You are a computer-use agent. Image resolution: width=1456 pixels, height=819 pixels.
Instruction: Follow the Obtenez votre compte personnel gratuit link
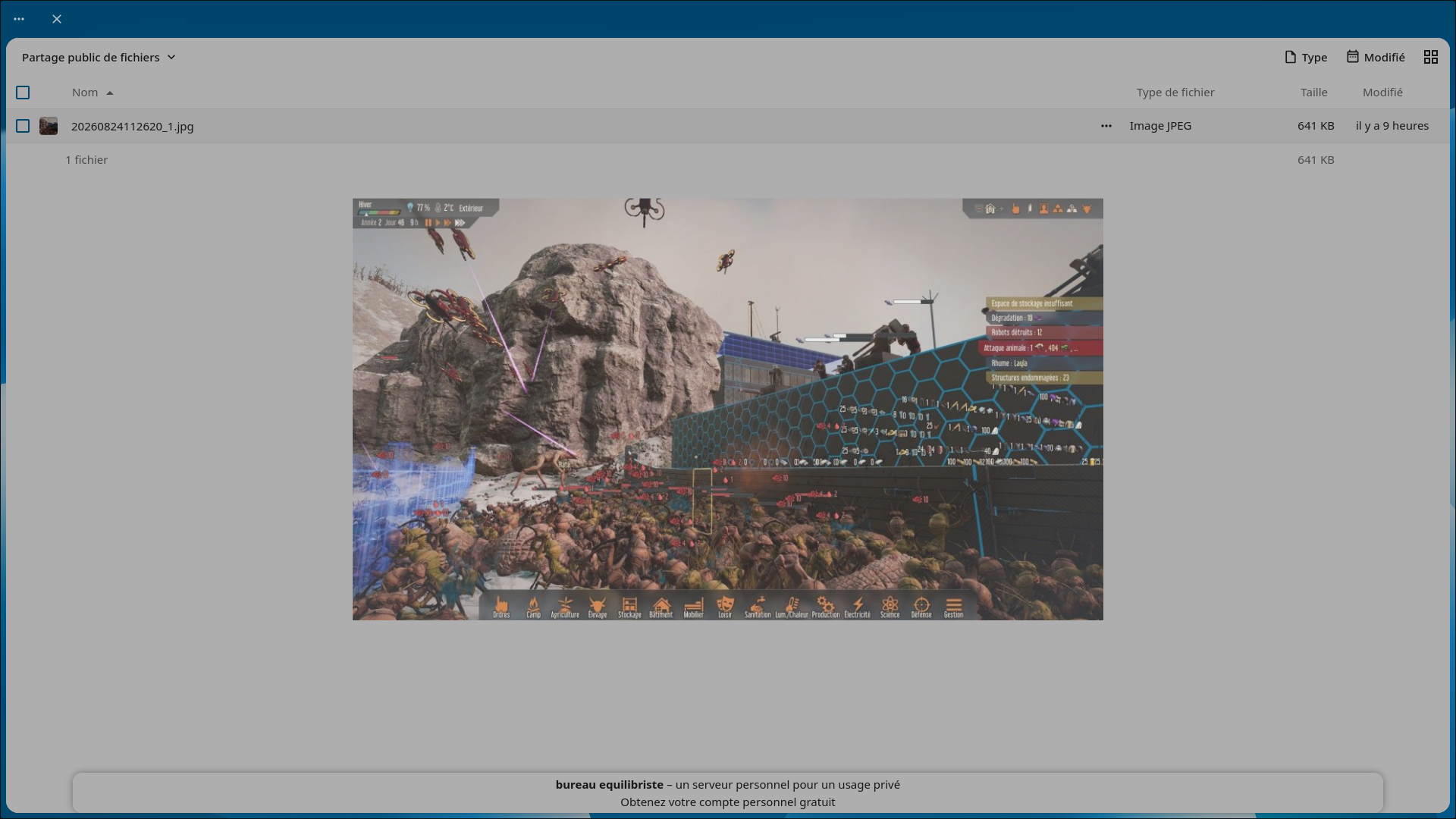click(x=728, y=802)
